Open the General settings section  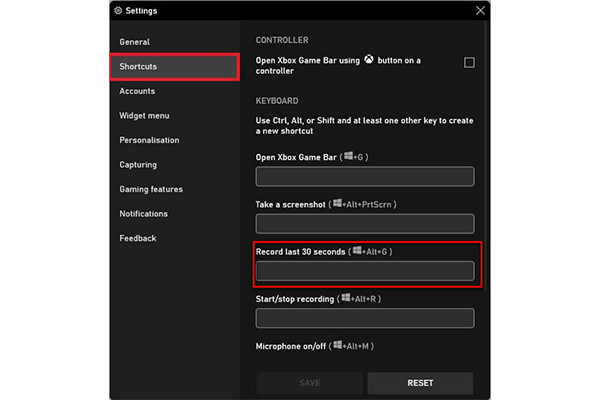click(134, 42)
